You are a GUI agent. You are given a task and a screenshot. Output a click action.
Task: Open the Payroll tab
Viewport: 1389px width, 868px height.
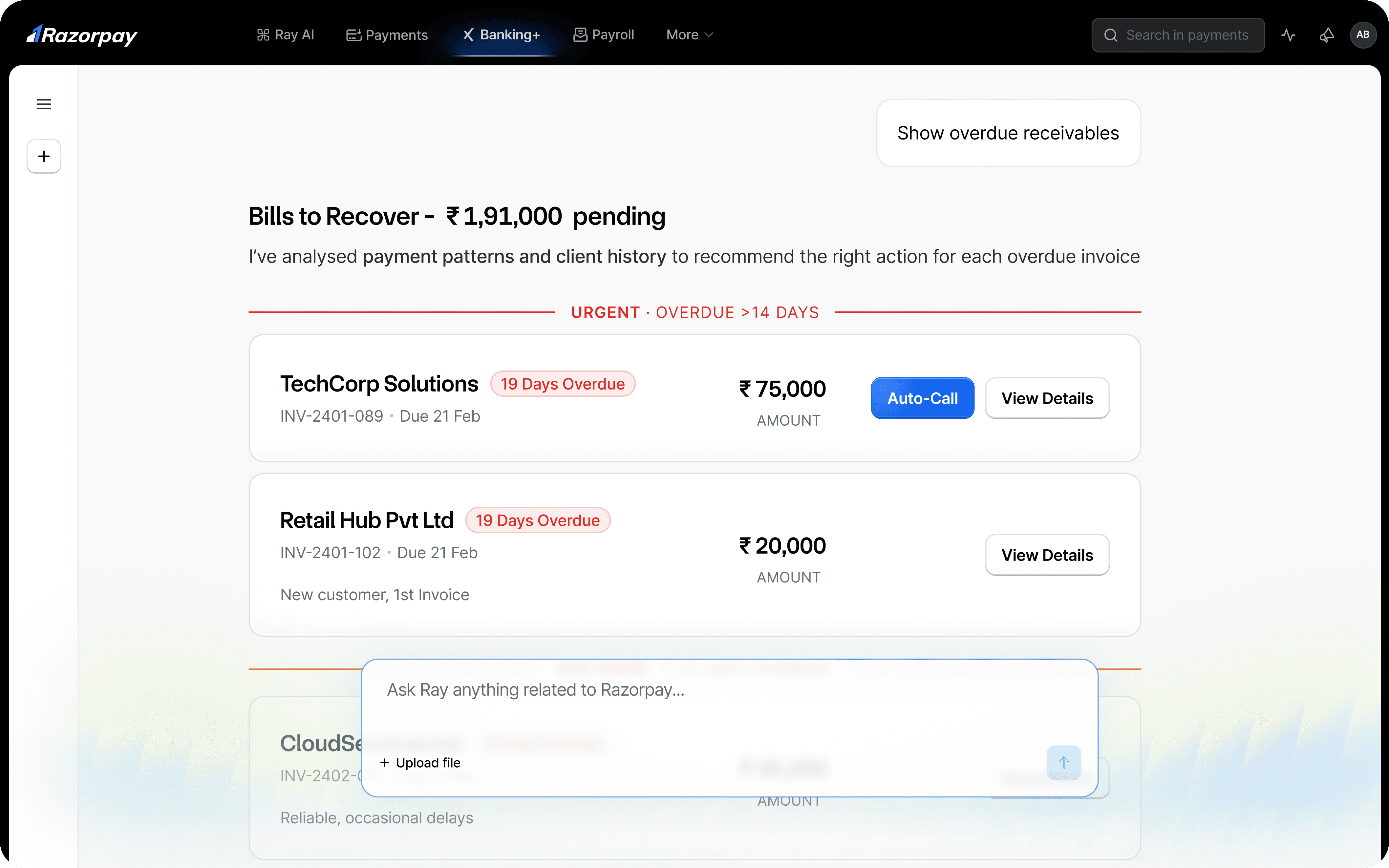604,35
